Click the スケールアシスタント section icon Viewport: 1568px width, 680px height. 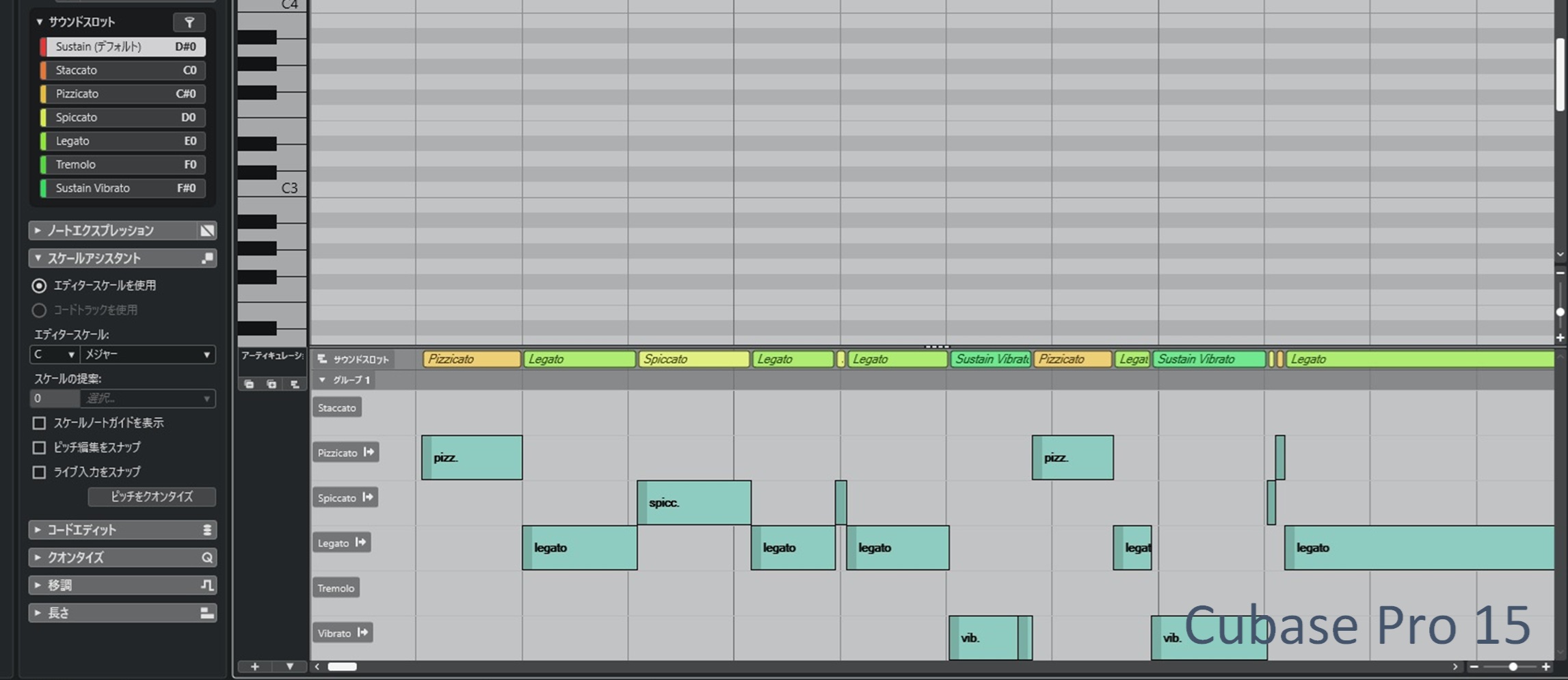point(207,258)
